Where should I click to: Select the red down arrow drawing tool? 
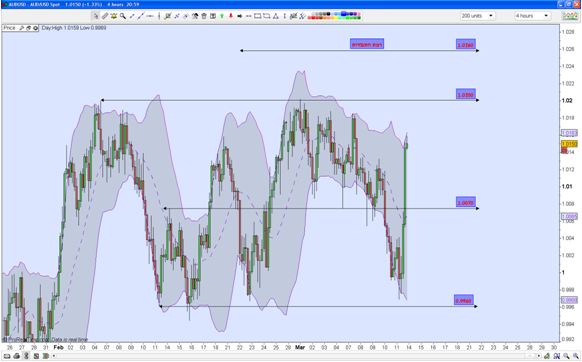point(230,16)
